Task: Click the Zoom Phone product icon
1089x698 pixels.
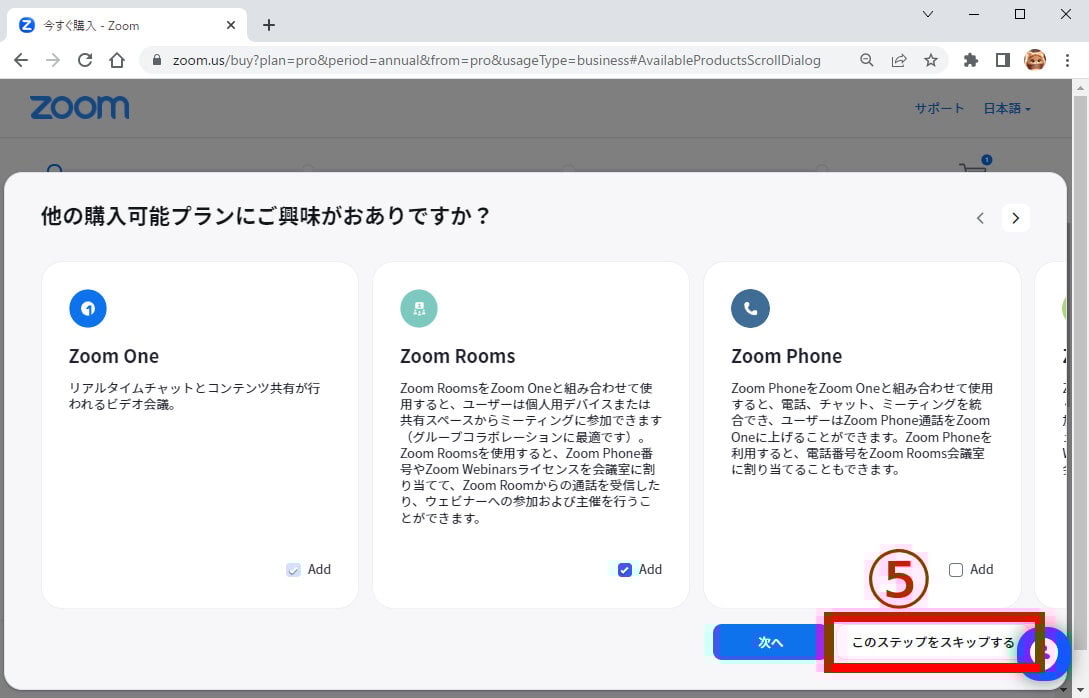Action: click(x=750, y=308)
